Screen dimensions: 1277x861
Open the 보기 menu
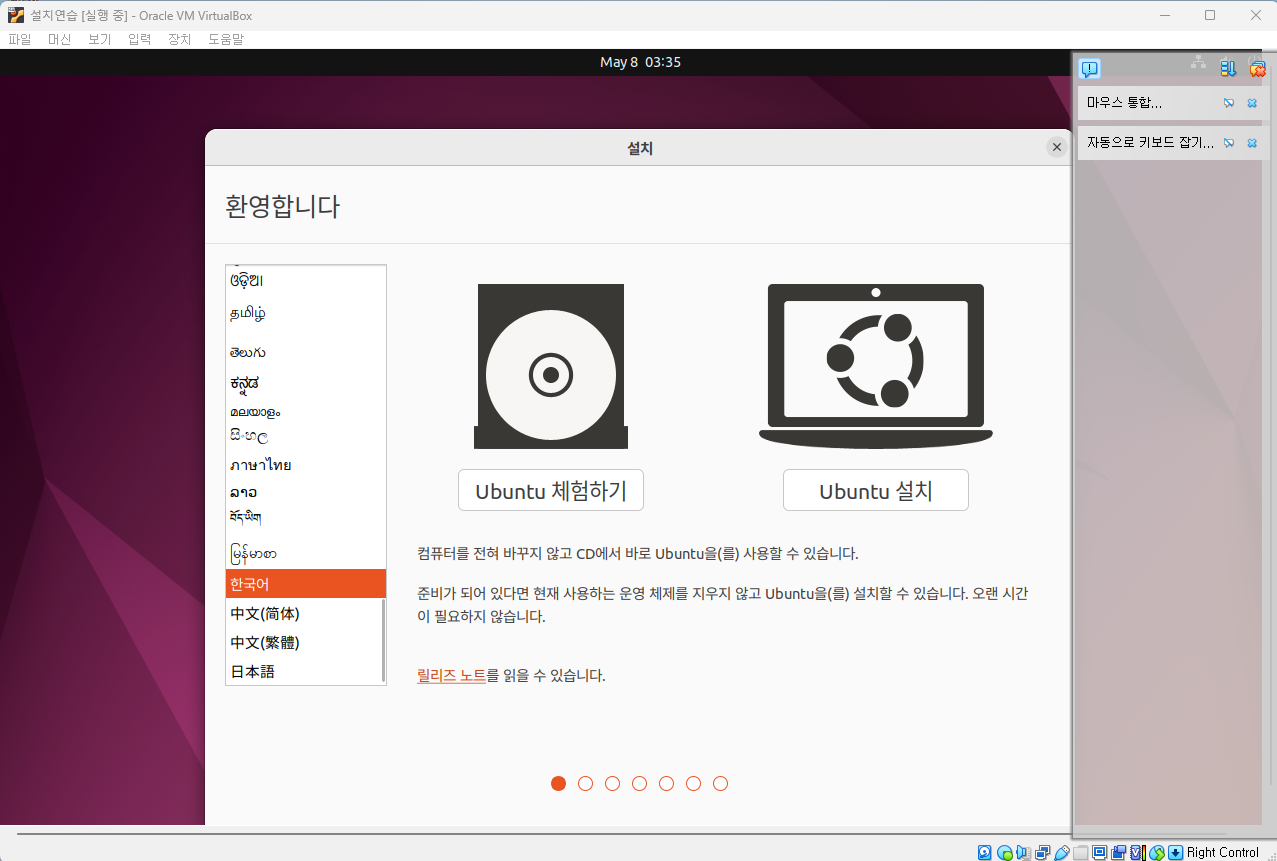click(x=100, y=39)
